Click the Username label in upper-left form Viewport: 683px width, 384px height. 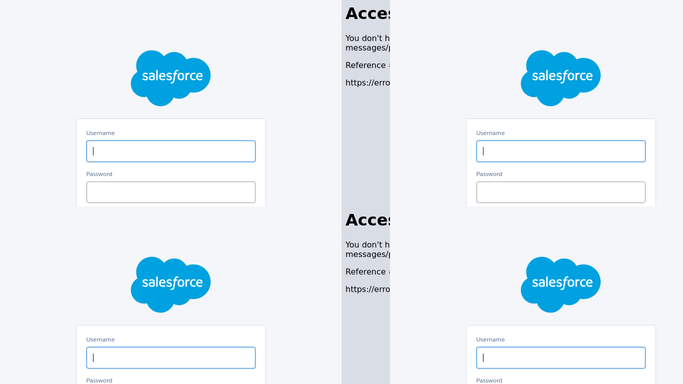(100, 133)
